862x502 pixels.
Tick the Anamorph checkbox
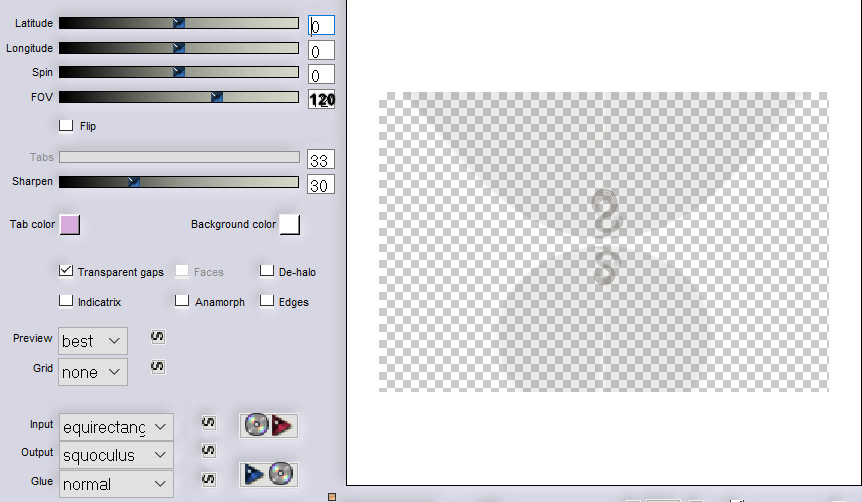click(182, 301)
